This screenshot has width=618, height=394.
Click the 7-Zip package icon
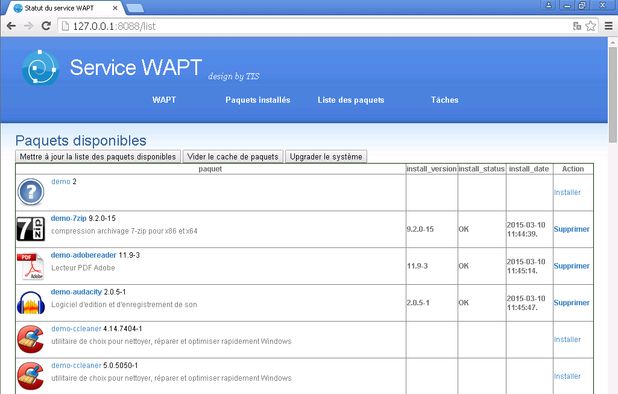point(31,229)
